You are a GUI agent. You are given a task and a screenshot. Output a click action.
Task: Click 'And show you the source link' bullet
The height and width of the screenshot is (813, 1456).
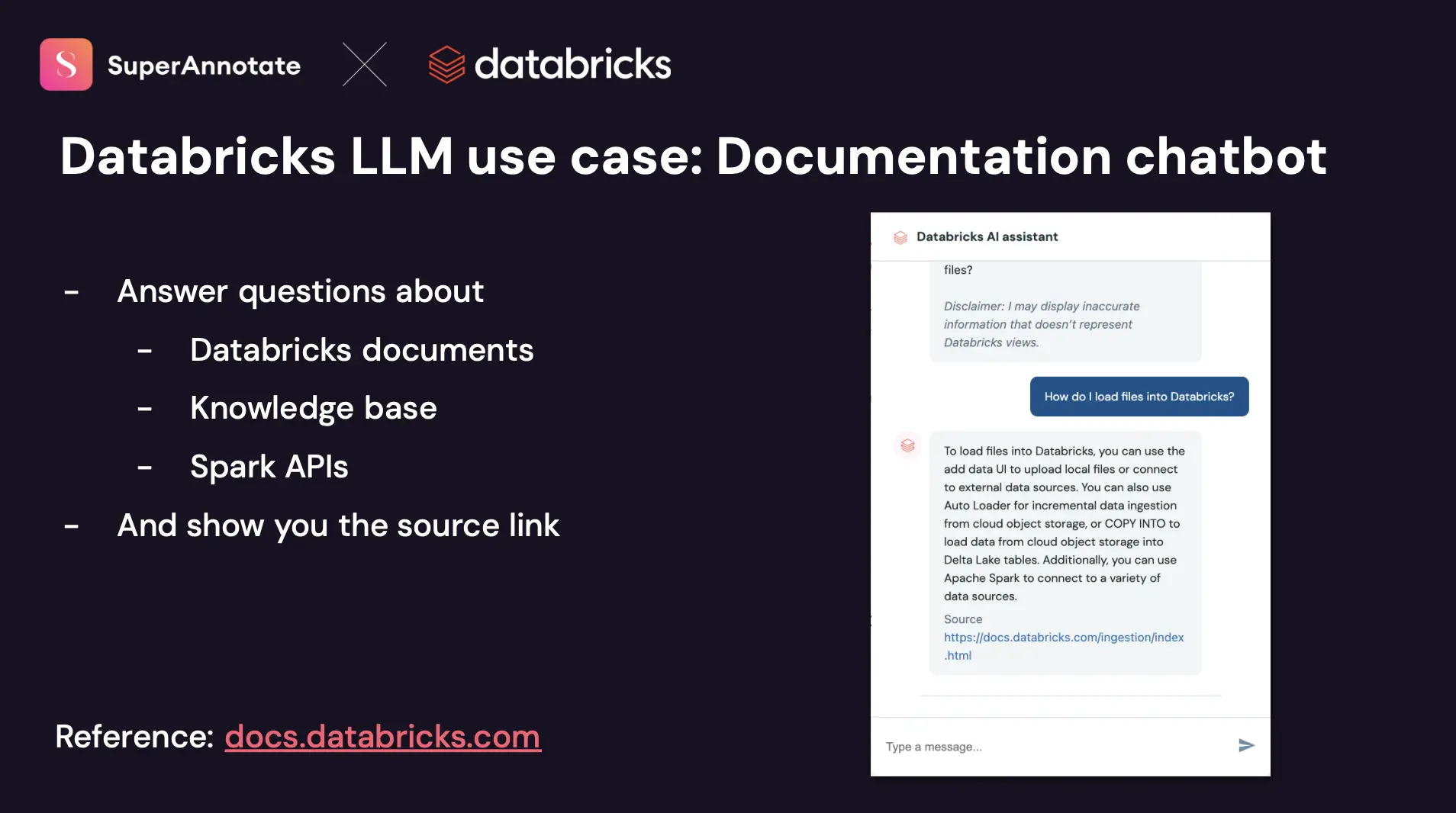(338, 525)
